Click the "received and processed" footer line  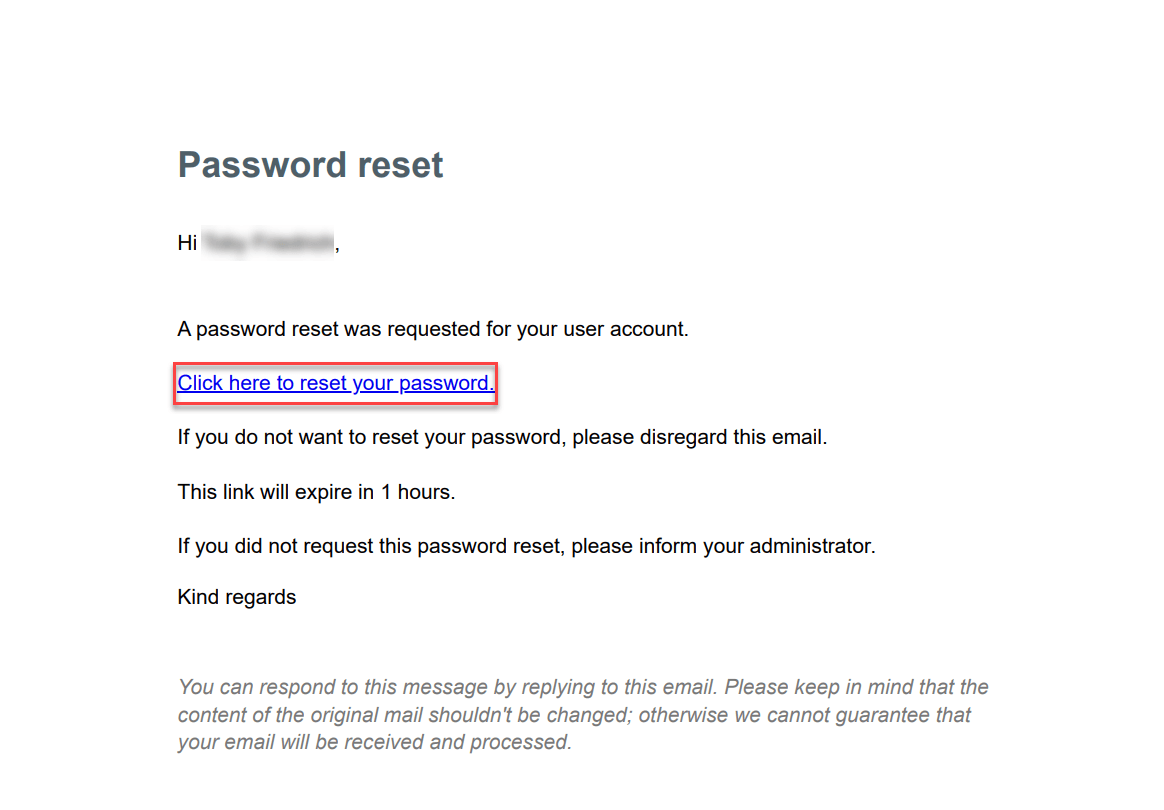pyautogui.click(x=374, y=742)
